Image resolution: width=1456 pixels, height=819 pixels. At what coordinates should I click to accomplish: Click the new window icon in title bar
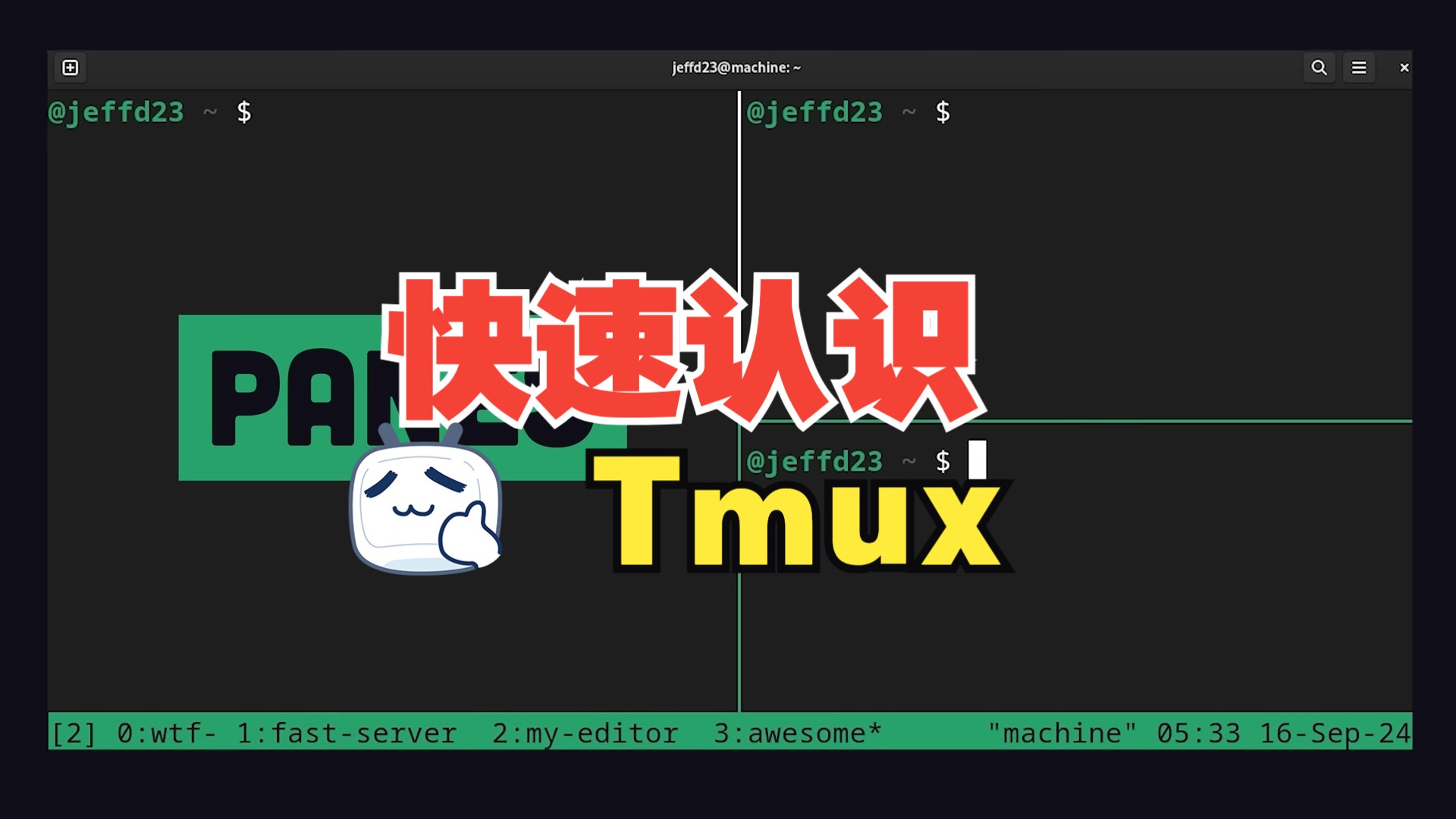click(69, 67)
